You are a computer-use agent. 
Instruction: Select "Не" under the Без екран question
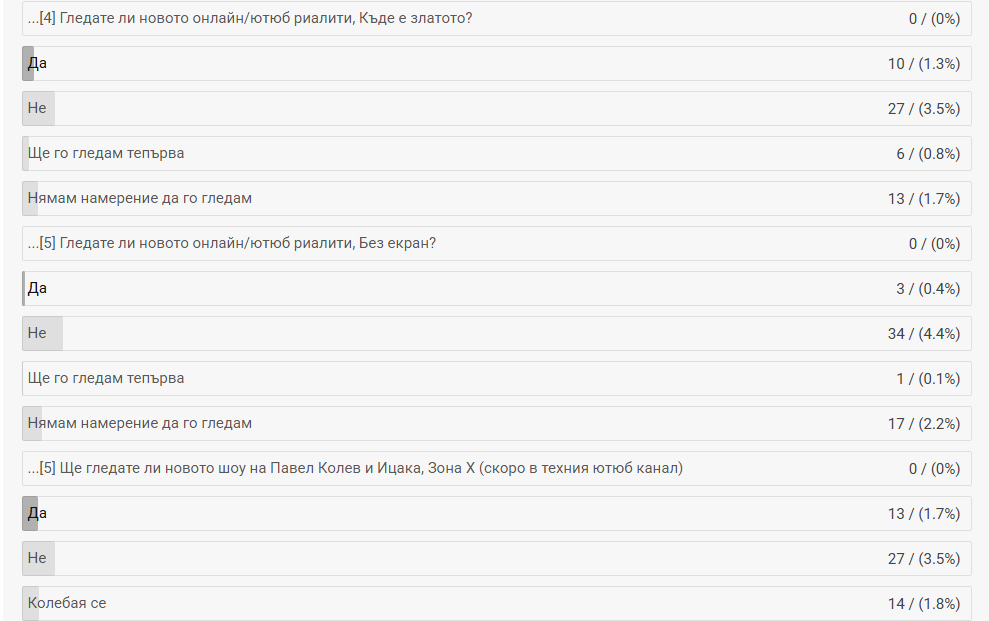[x=38, y=334]
